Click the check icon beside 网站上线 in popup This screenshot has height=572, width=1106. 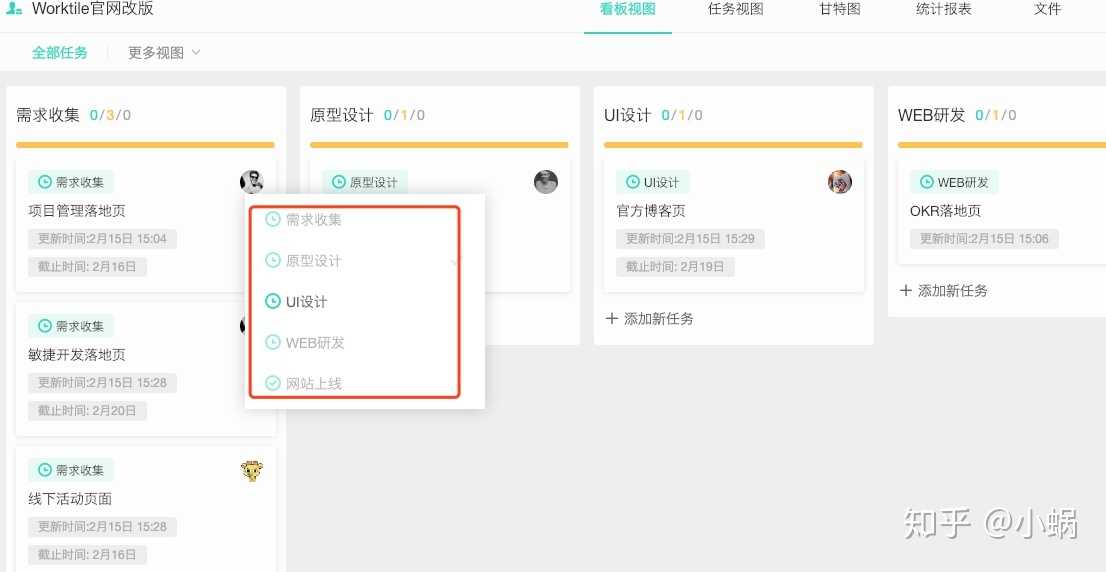coord(272,384)
